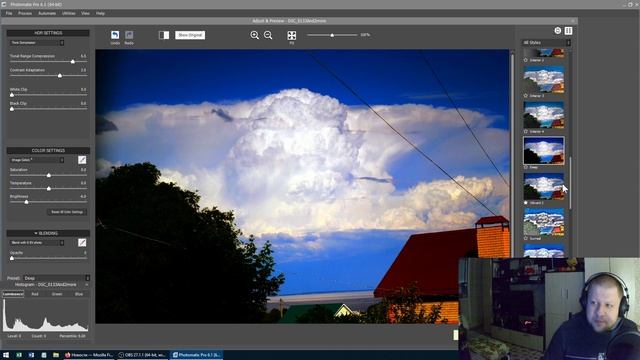Favorite the Interior 3 preset star
The image size is (640, 360).
(x=526, y=96)
